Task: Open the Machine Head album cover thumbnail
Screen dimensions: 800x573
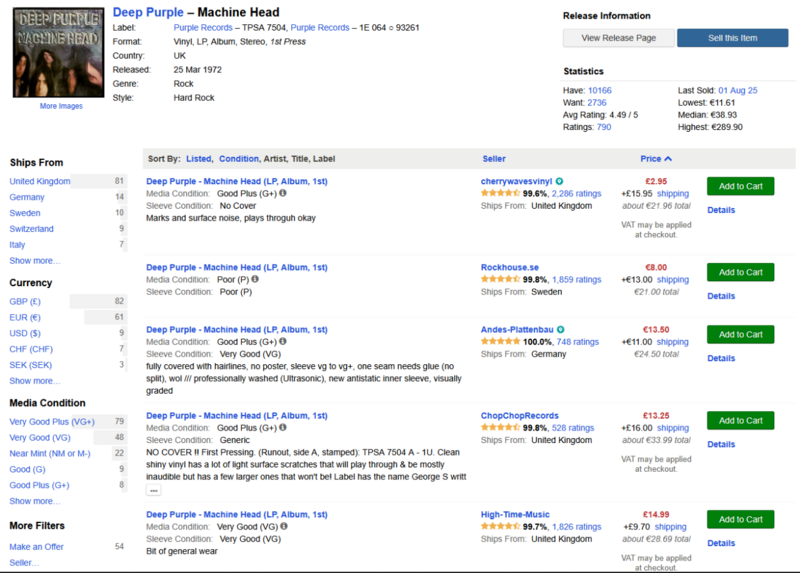Action: click(61, 51)
